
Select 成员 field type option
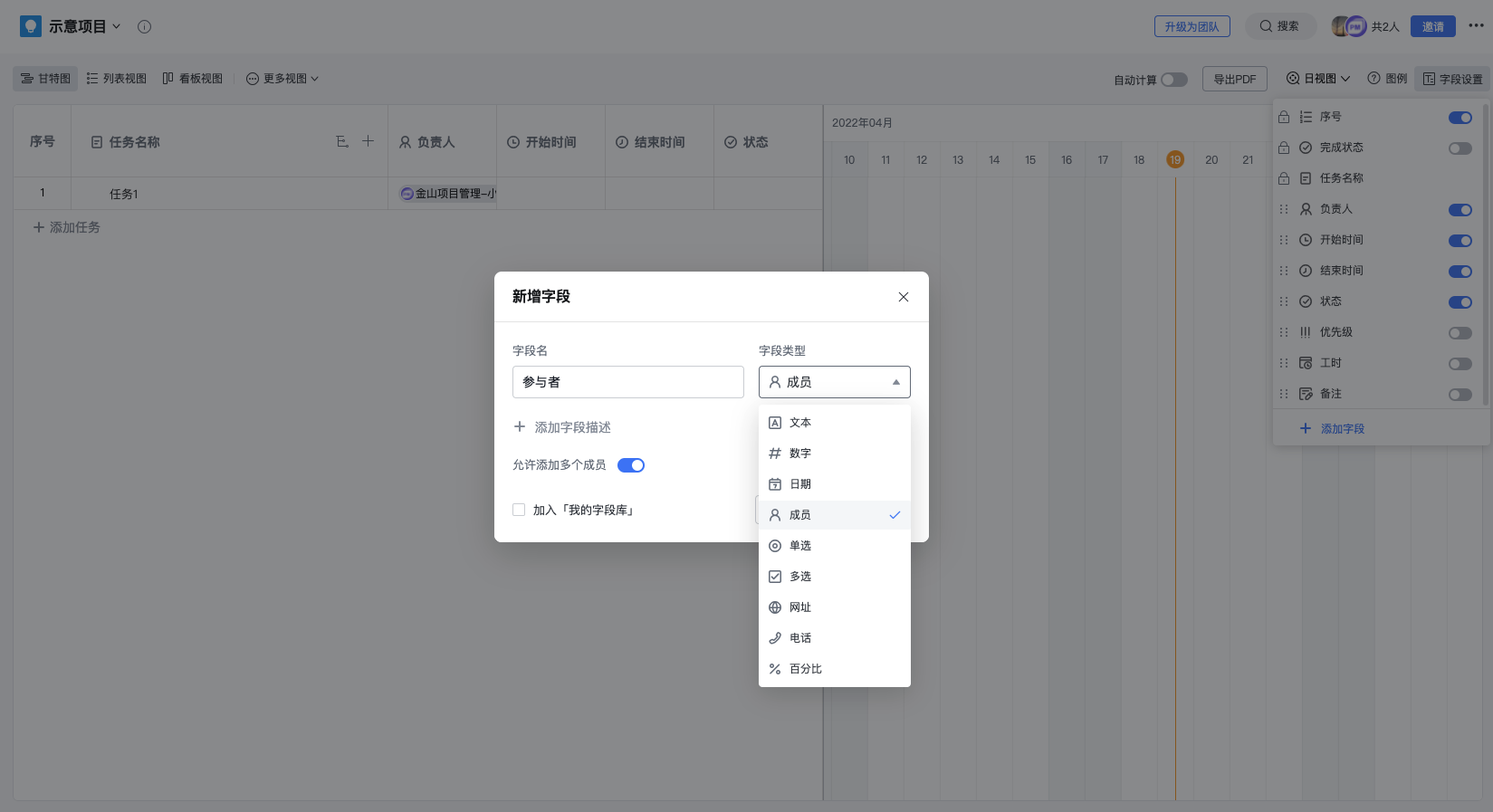click(x=835, y=515)
